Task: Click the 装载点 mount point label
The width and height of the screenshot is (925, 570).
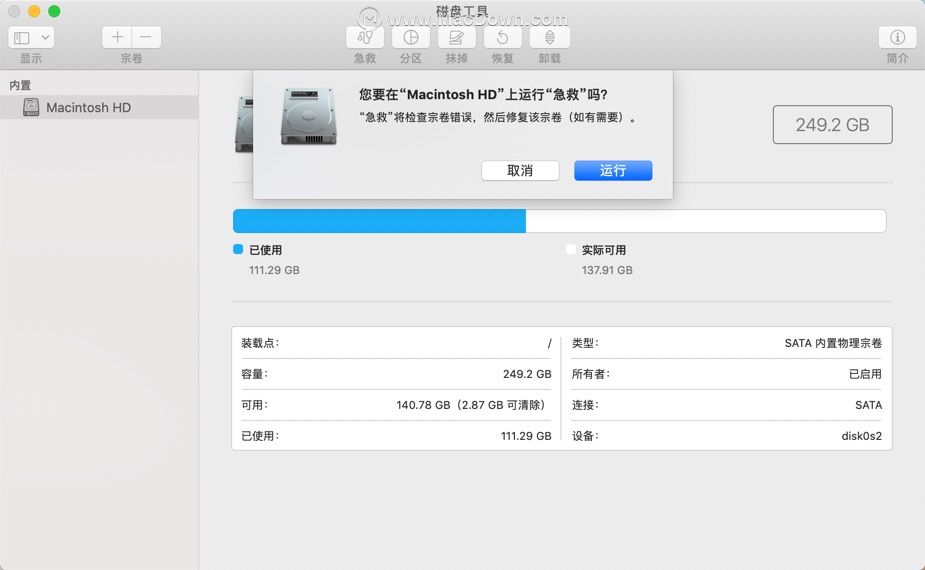Action: pos(260,343)
